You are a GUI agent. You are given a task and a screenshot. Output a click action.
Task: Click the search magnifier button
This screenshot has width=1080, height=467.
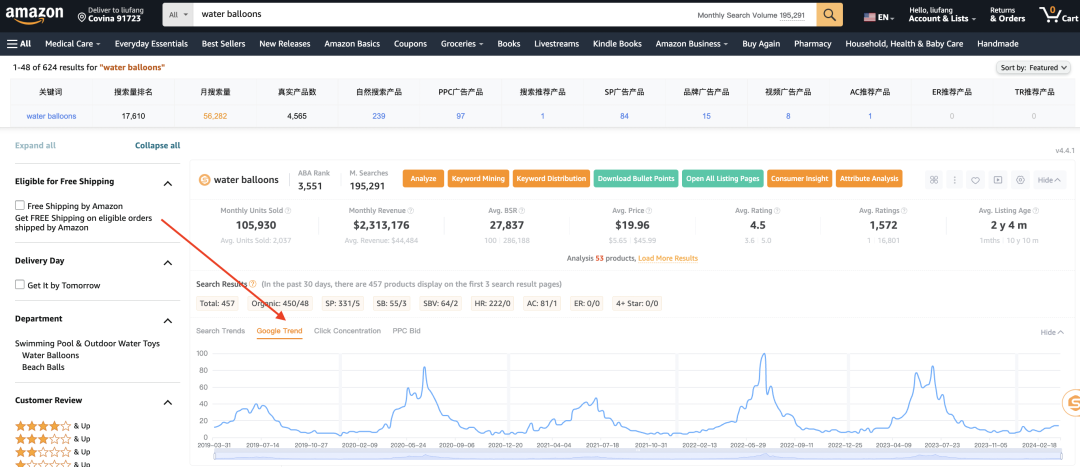tap(830, 14)
